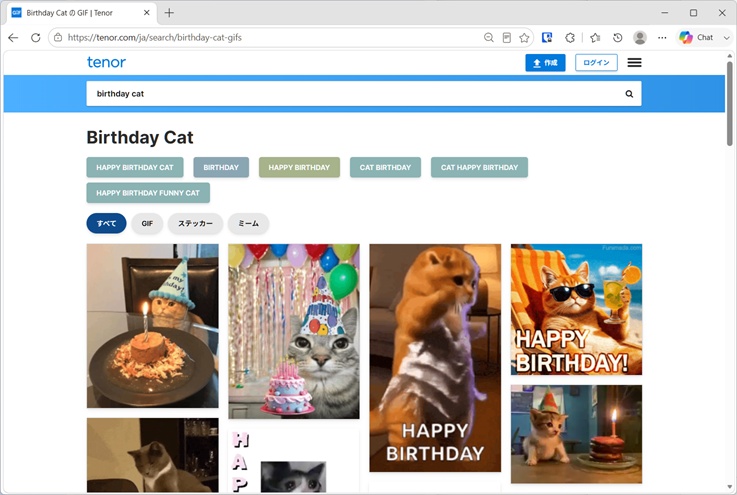This screenshot has width=737, height=495.
Task: Open the pink HAP letters GIF
Action: click(x=294, y=461)
